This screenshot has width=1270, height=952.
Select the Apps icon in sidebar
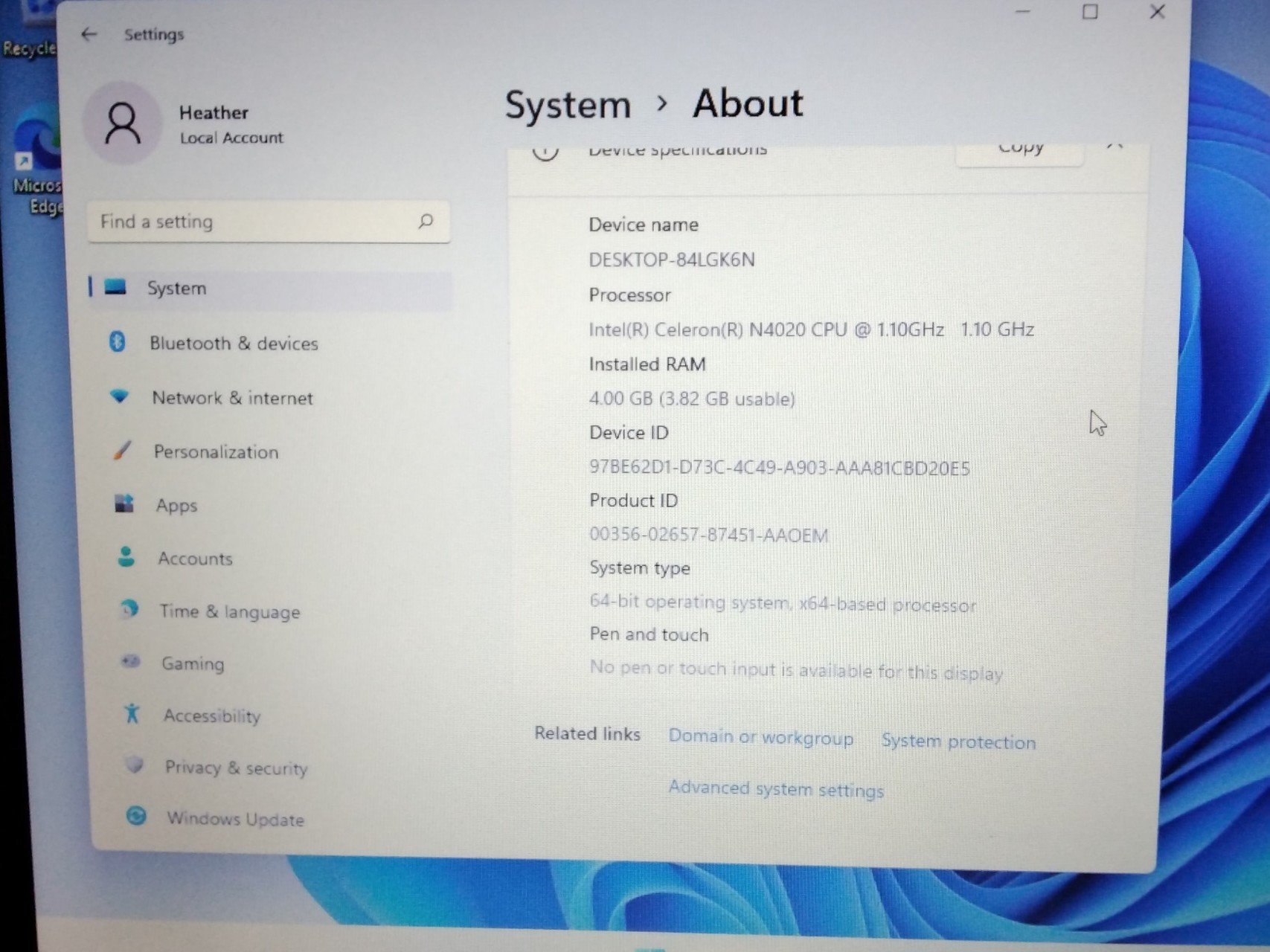coord(124,504)
